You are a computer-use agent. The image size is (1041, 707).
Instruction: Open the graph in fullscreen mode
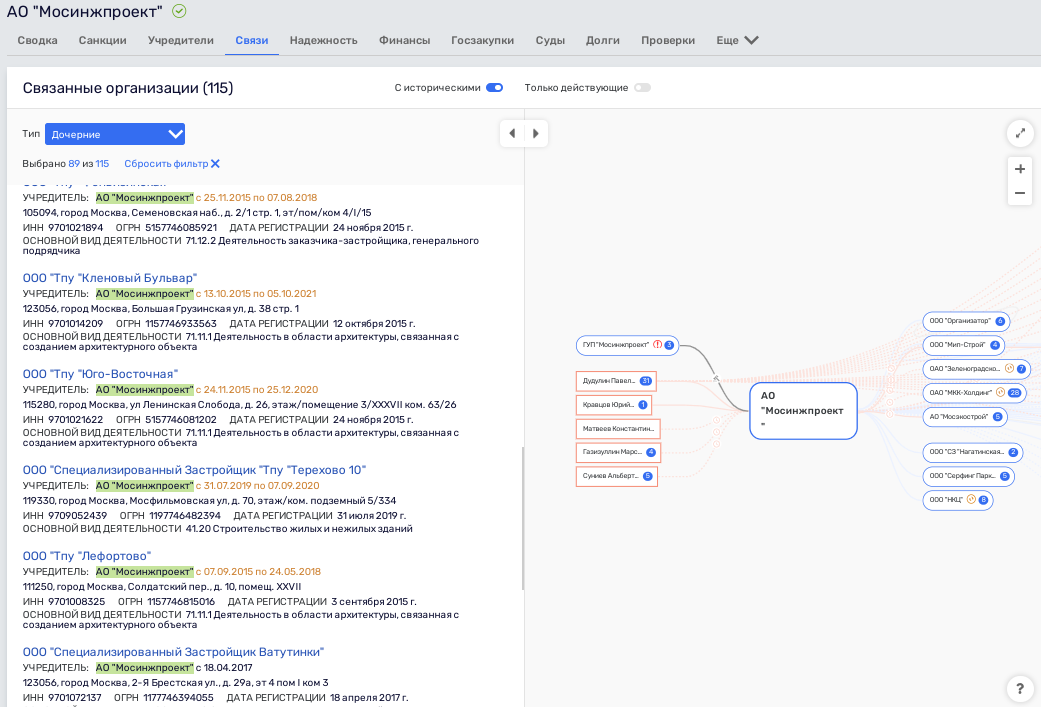1020,133
